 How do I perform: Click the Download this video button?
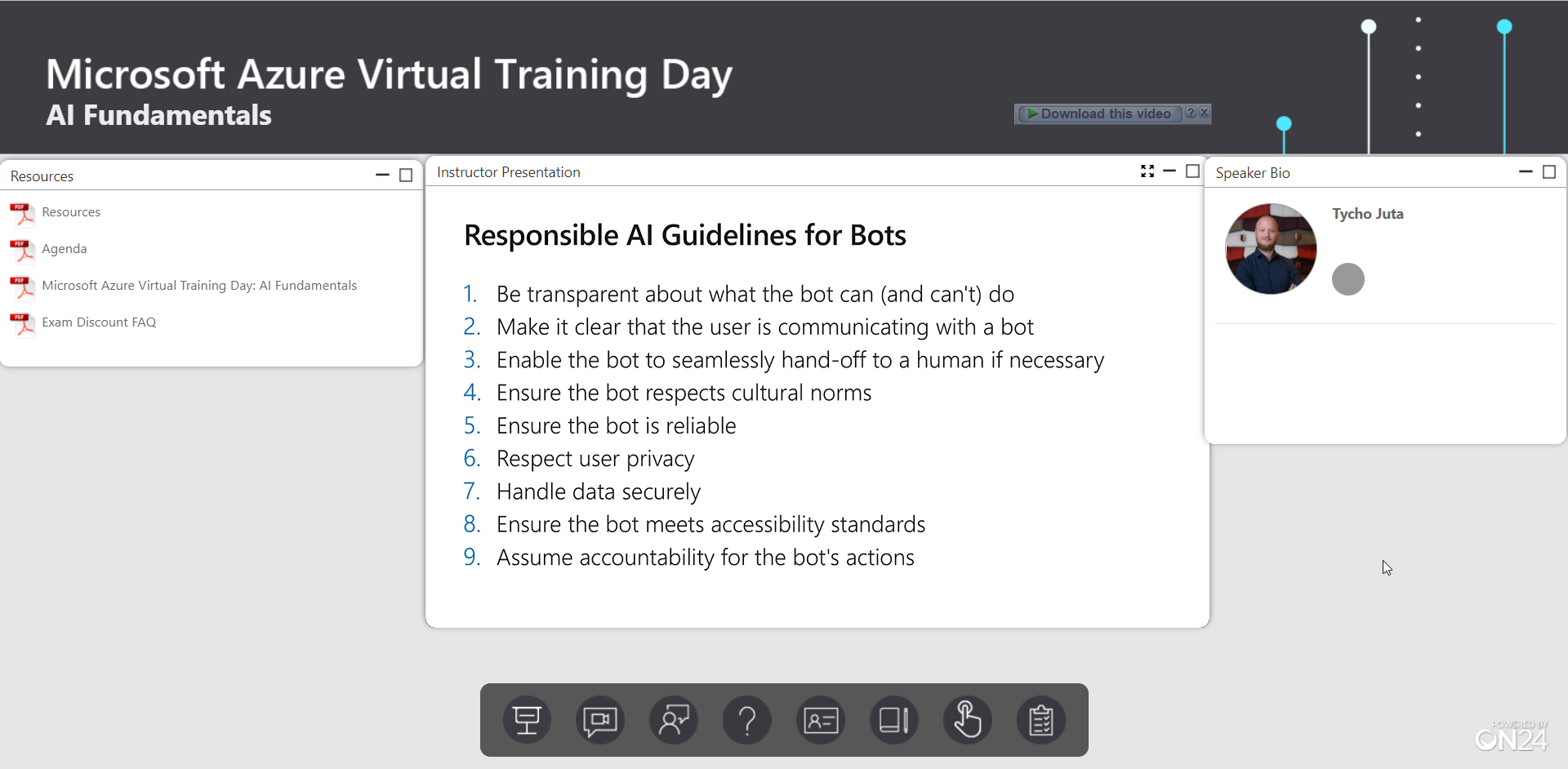tap(1099, 113)
